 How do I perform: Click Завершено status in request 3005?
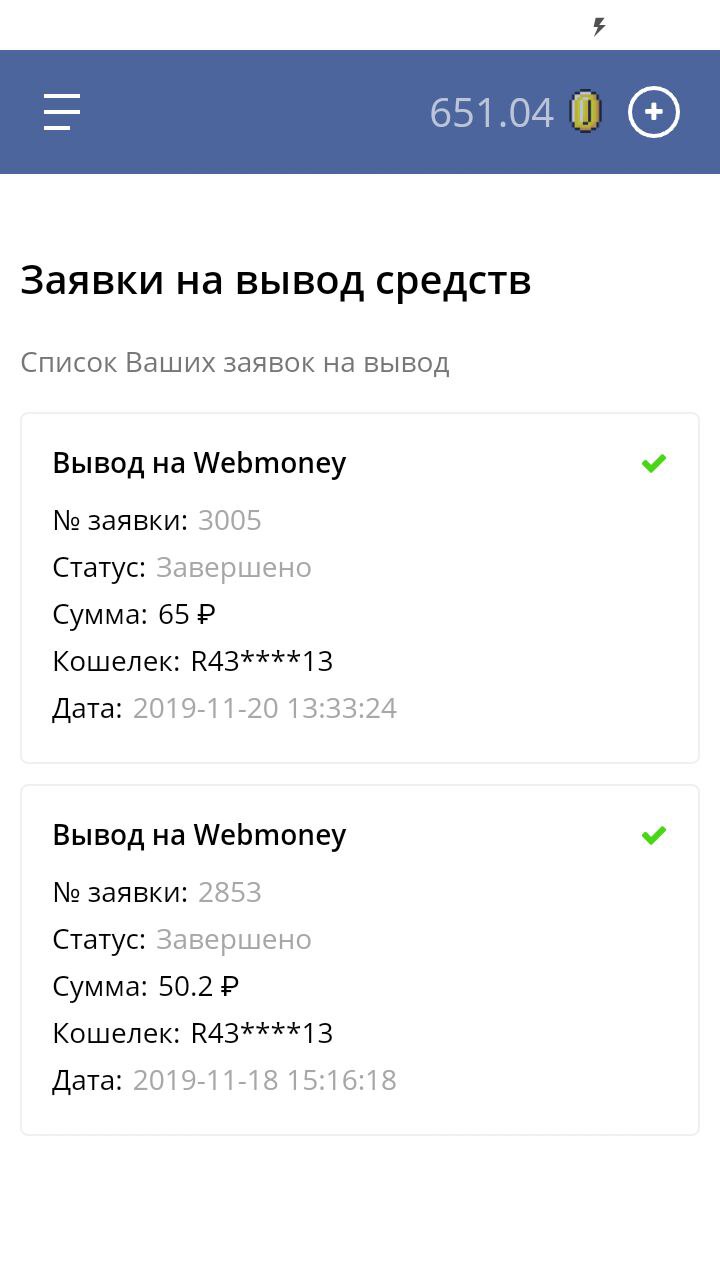coord(234,567)
